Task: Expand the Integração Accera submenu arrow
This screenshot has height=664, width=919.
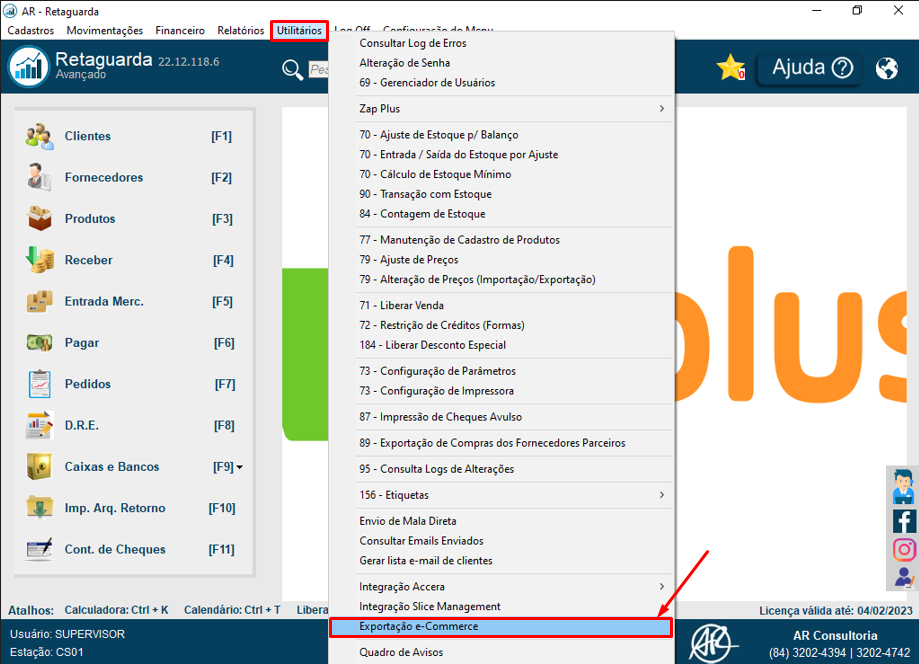Action: 662,587
